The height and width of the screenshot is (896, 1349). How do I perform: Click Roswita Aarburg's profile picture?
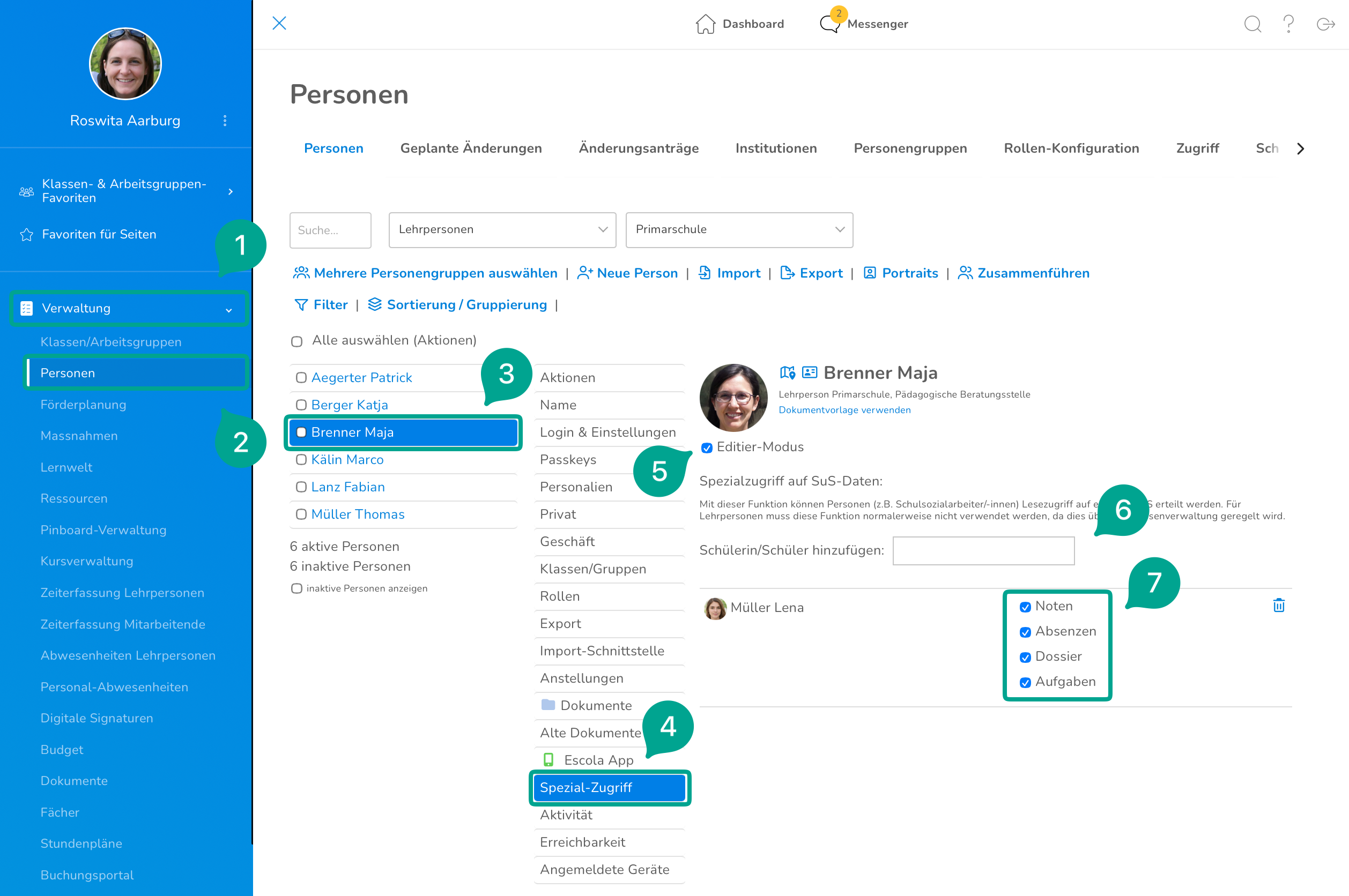click(x=125, y=64)
